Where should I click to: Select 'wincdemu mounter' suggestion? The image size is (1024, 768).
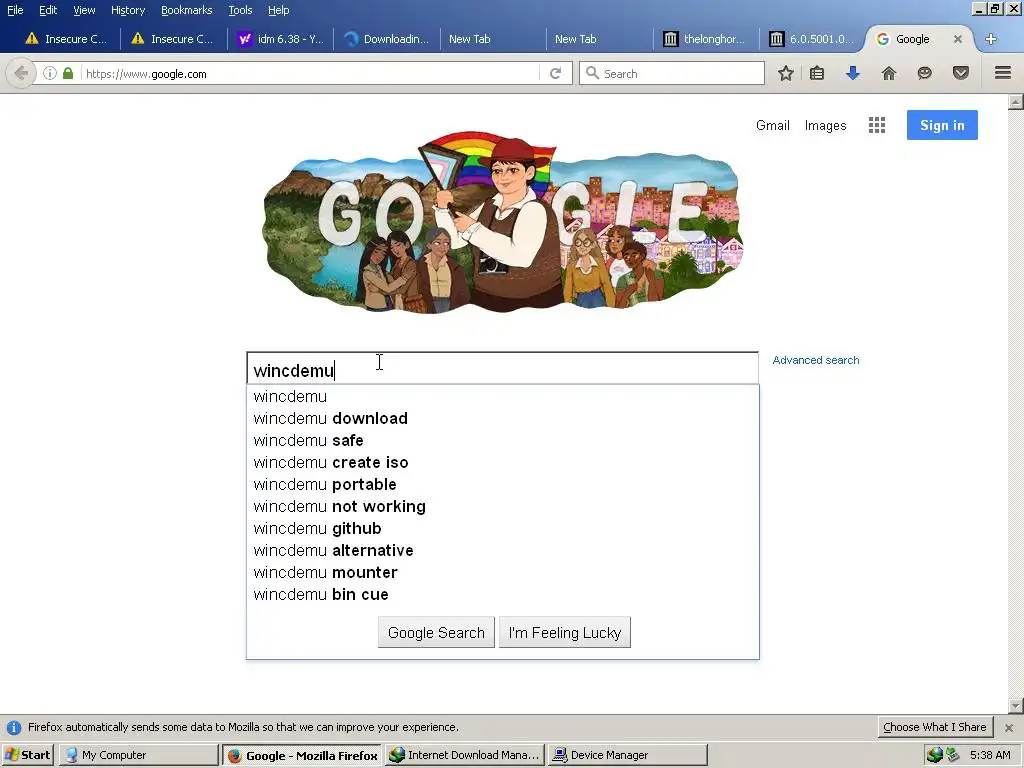click(503, 572)
